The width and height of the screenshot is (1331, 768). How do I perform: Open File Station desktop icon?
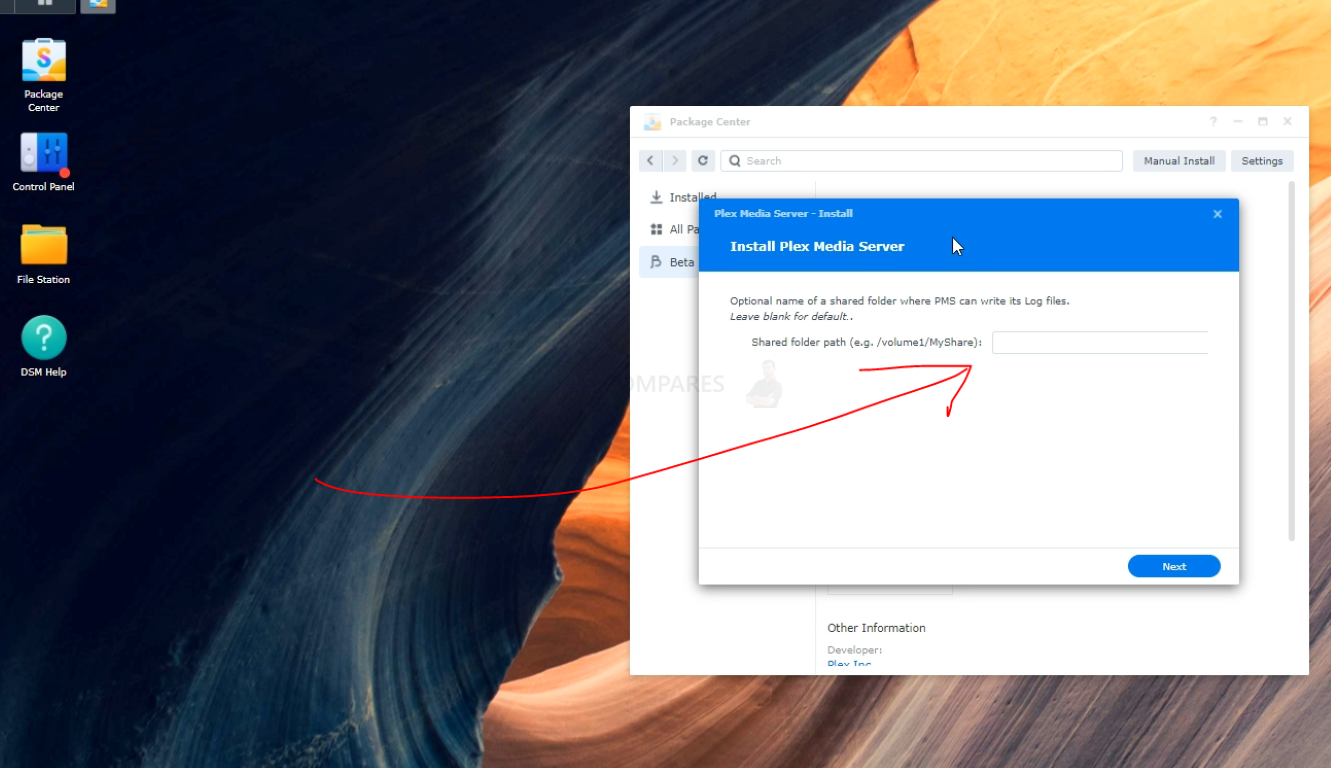coord(43,253)
